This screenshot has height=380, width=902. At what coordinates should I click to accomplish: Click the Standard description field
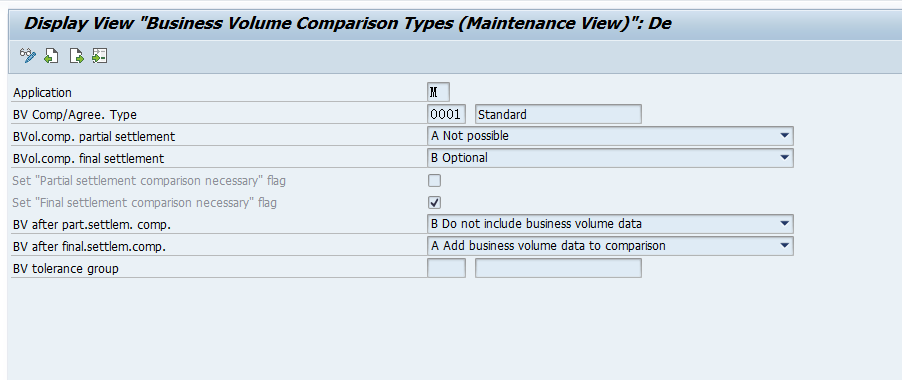point(558,114)
